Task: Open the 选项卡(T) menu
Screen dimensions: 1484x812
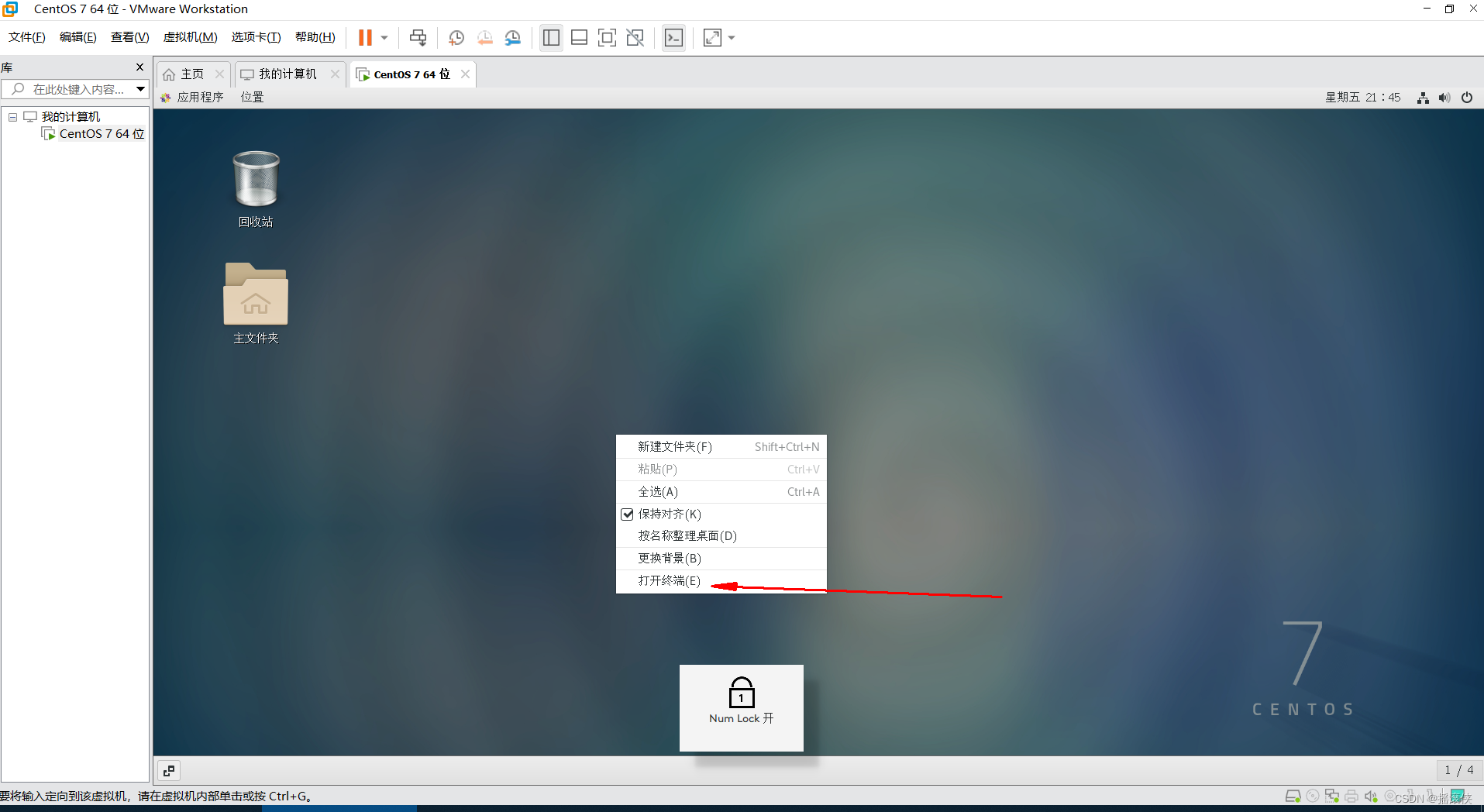Action: tap(256, 37)
